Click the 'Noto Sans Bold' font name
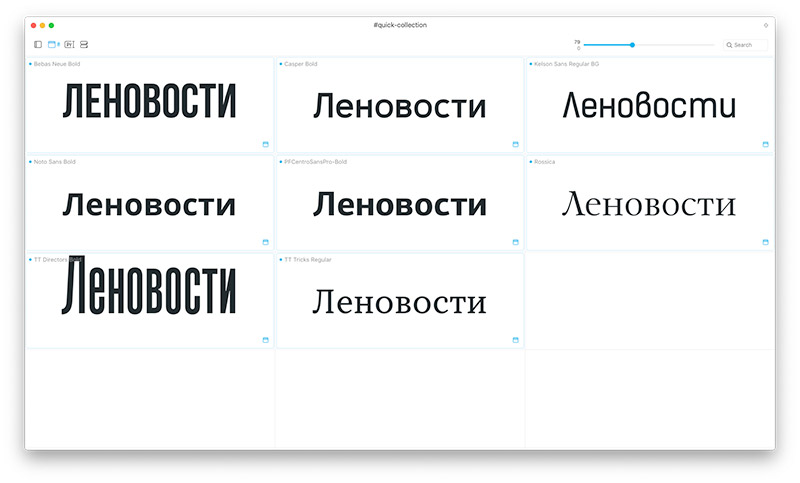The height and width of the screenshot is (483, 800). [54, 162]
